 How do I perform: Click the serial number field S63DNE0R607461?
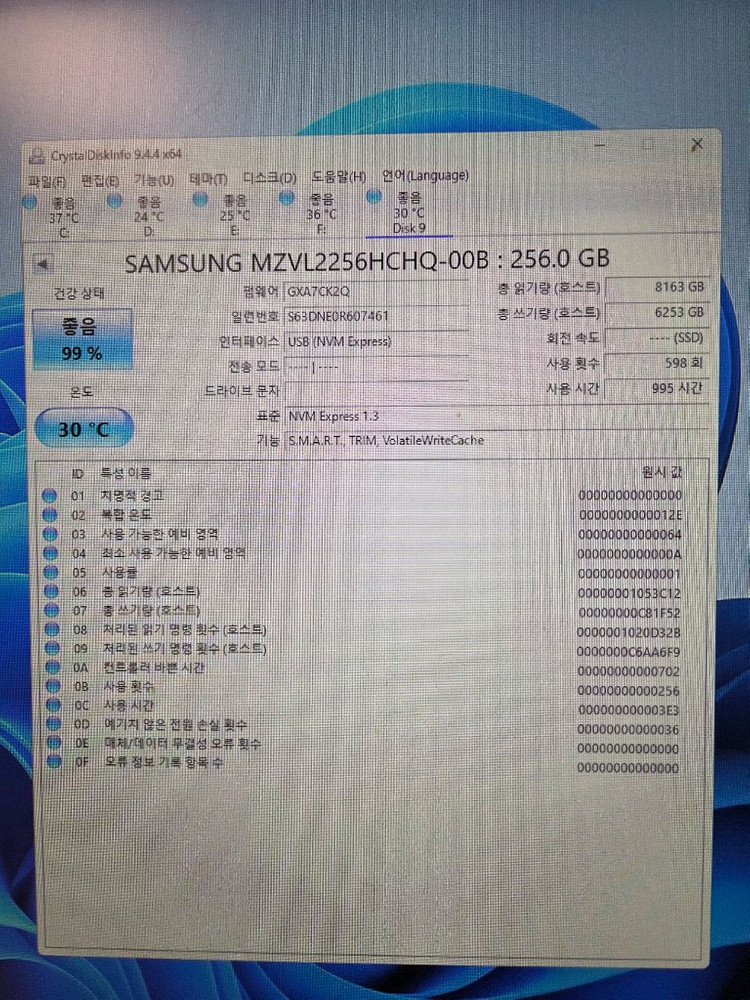click(376, 316)
